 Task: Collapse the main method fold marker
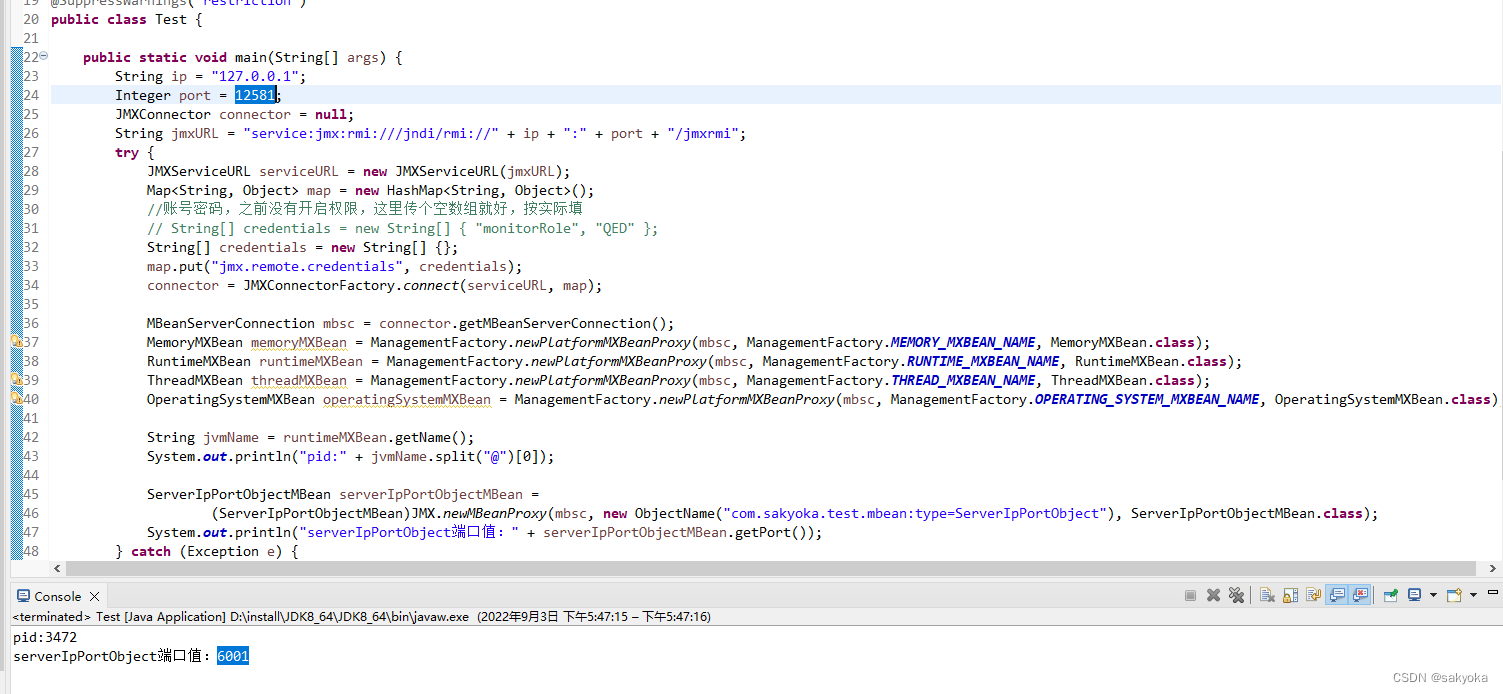coord(43,57)
